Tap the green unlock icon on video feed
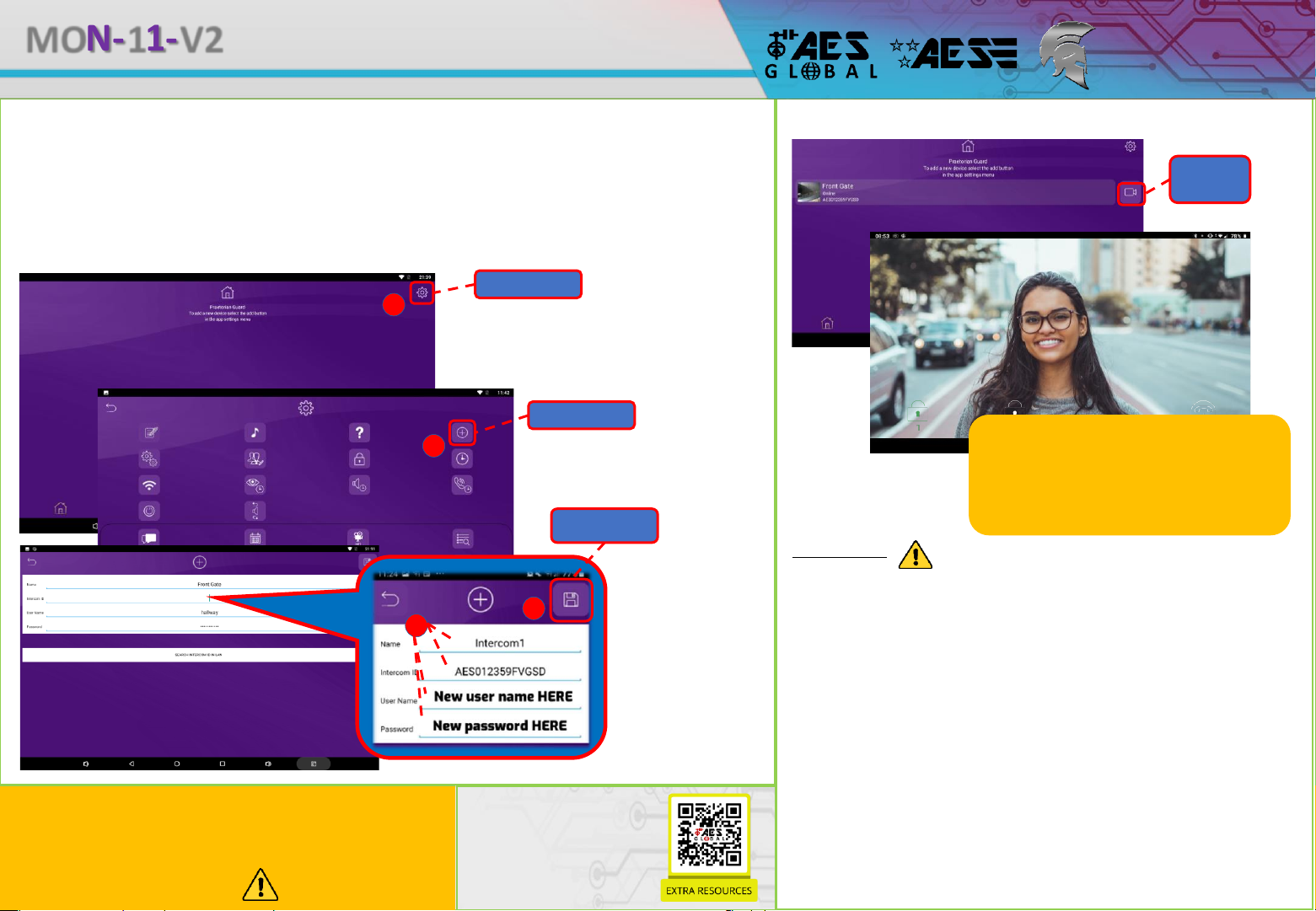This screenshot has width=1316, height=911. [x=917, y=412]
